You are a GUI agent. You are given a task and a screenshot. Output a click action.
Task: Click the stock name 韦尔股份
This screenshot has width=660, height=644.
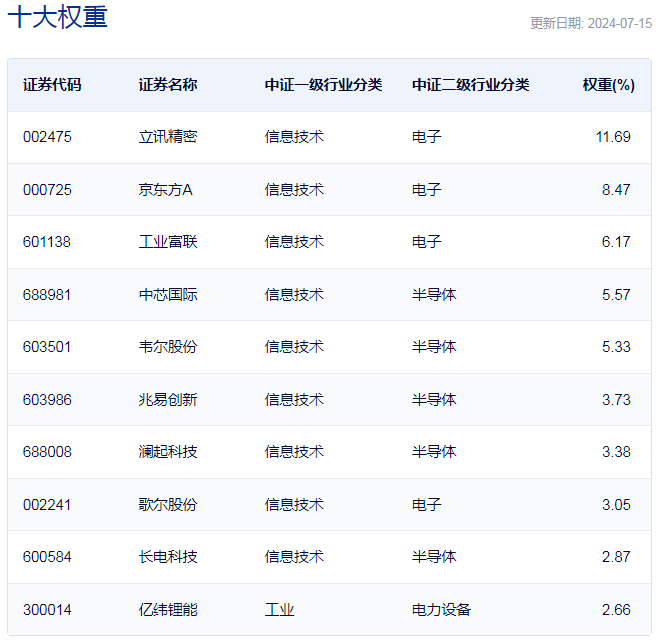tap(168, 347)
